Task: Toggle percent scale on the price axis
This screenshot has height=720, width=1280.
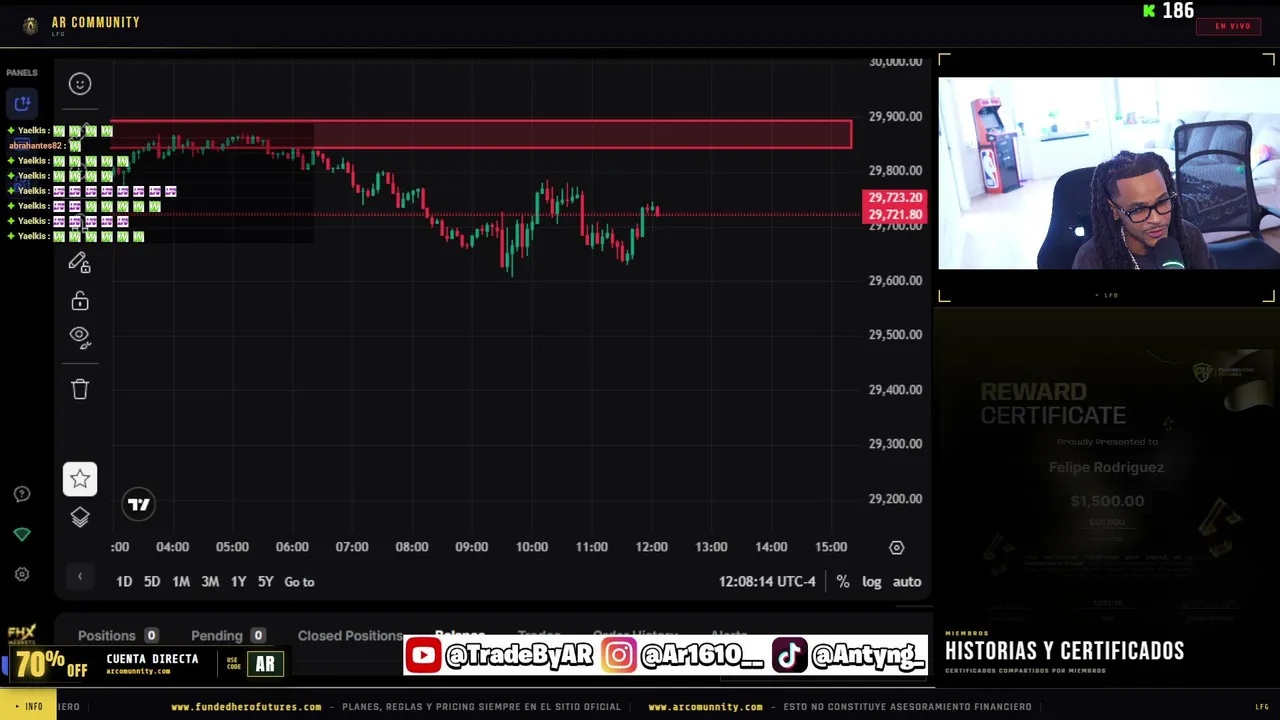Action: [843, 582]
